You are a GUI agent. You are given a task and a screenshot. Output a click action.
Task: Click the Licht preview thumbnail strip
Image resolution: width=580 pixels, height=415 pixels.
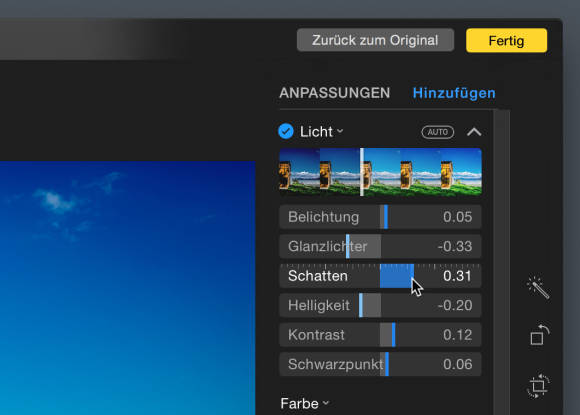pos(380,172)
